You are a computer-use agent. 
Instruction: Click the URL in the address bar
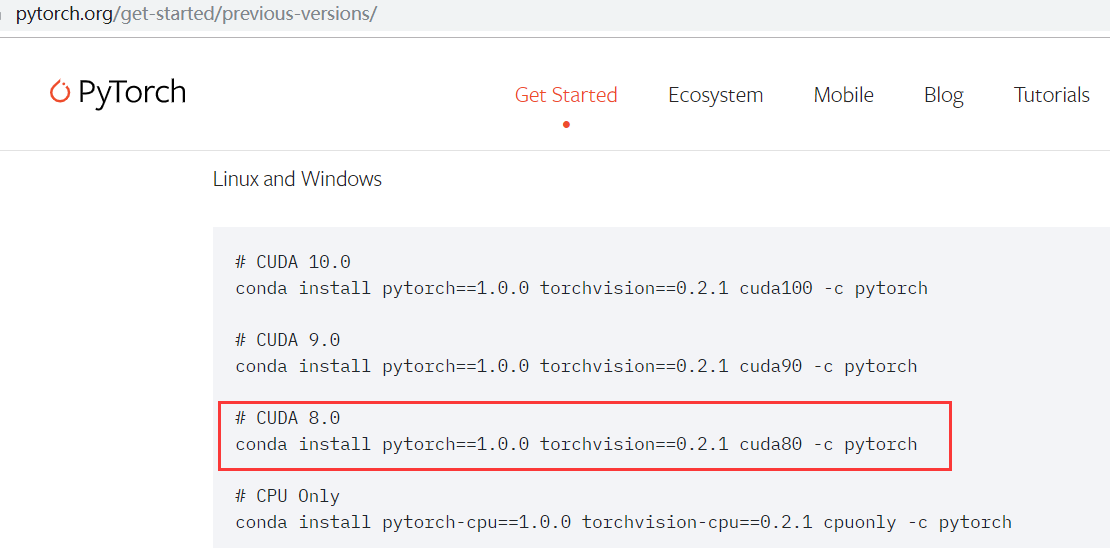[x=196, y=15]
